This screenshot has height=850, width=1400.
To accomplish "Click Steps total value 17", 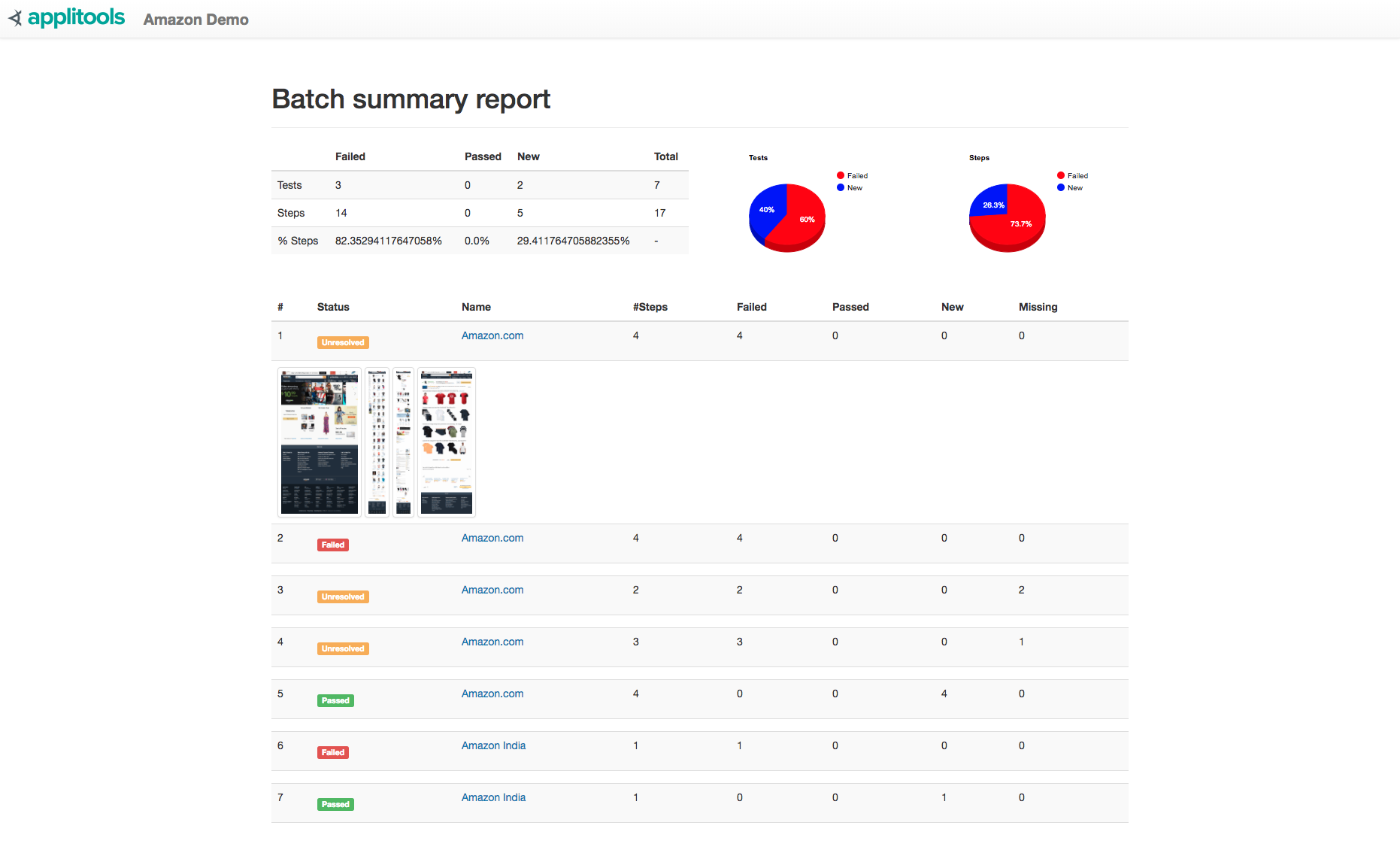I will pos(660,213).
